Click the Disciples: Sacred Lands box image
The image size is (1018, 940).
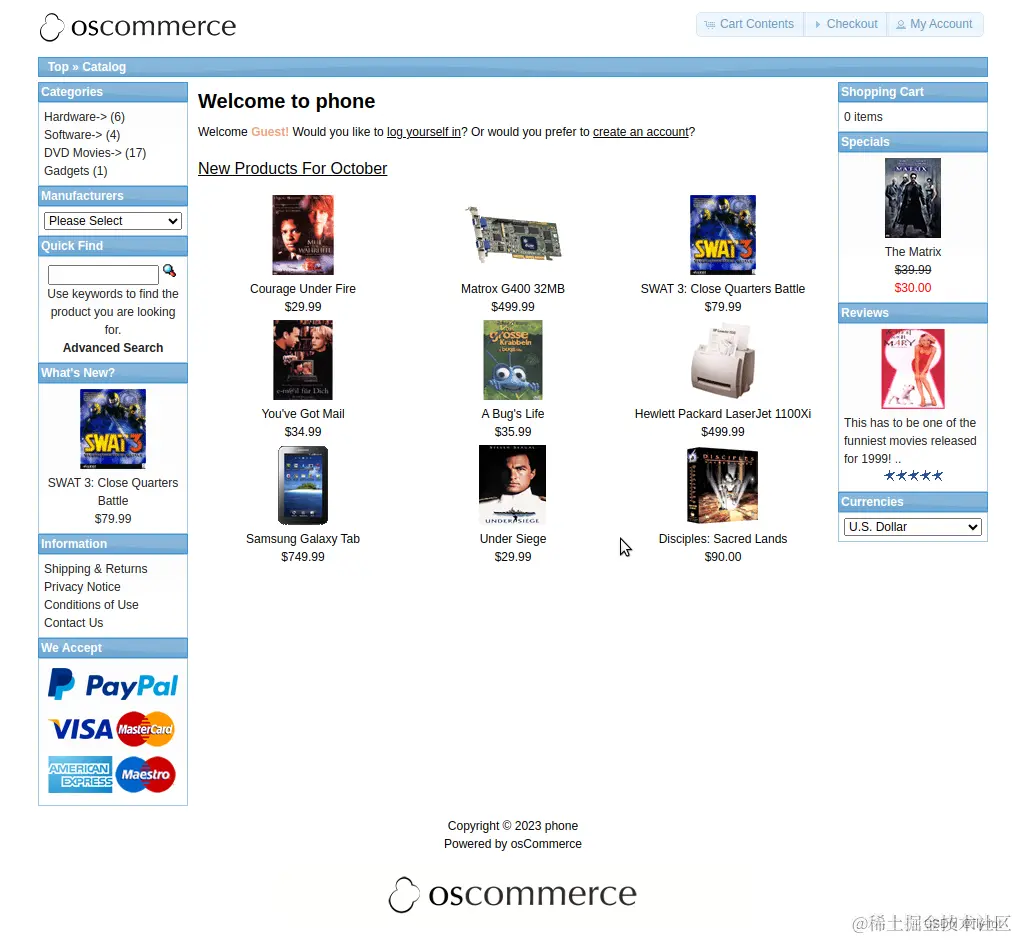coord(723,485)
